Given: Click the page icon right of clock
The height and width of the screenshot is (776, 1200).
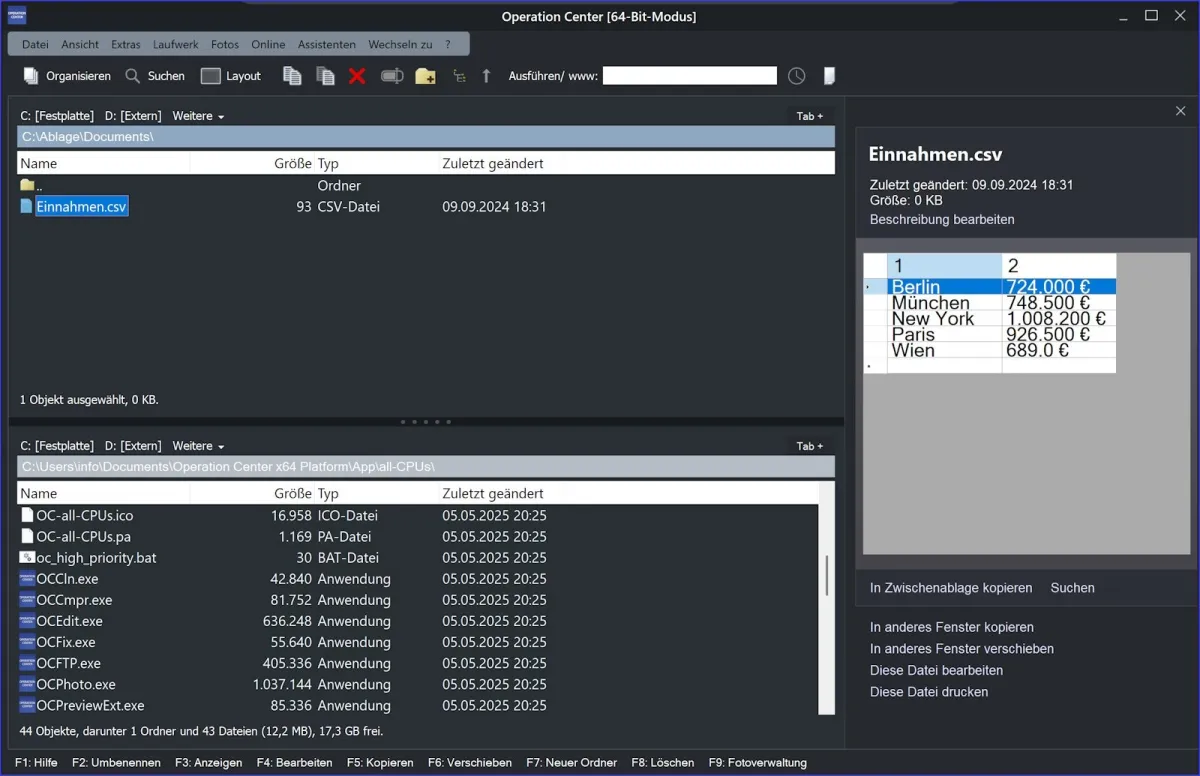Looking at the screenshot, I should 828,76.
